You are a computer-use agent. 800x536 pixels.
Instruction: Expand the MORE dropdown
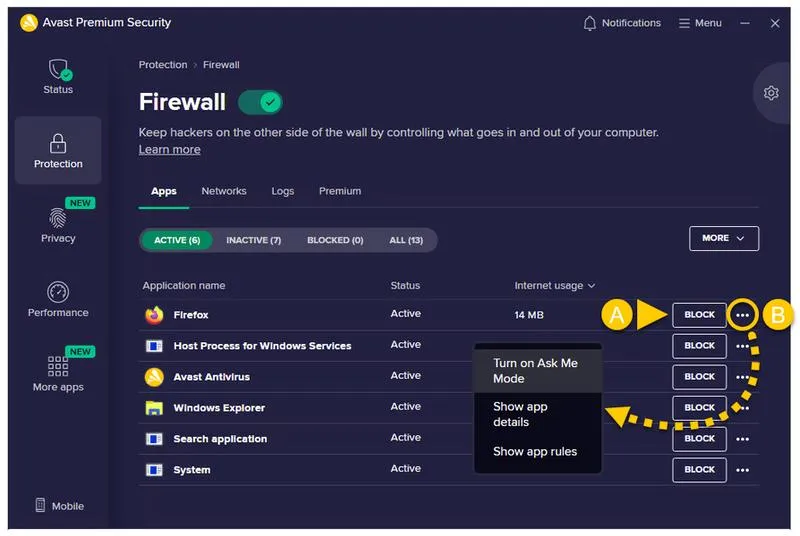tap(723, 238)
